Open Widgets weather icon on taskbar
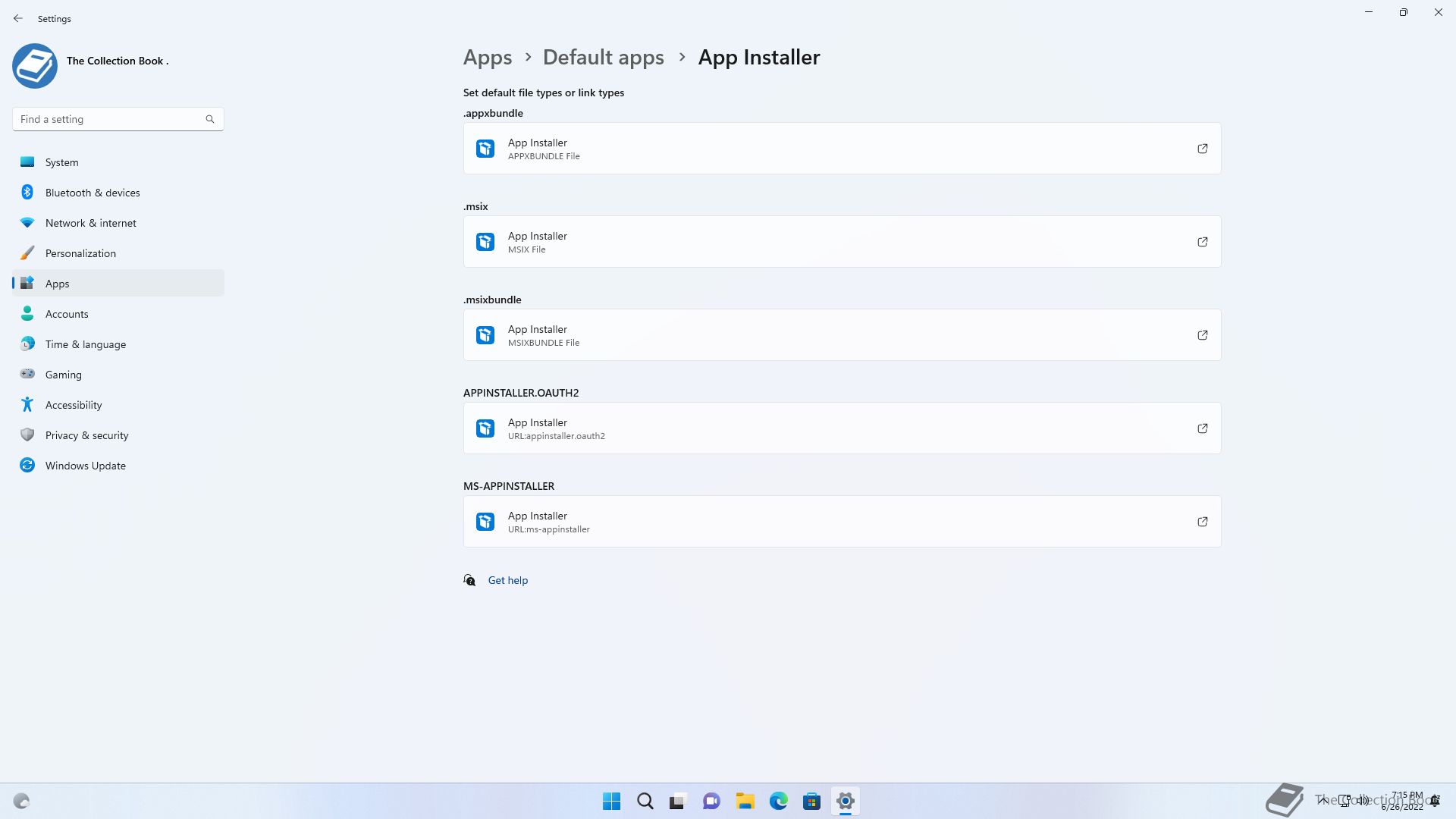Image resolution: width=1456 pixels, height=819 pixels. pyautogui.click(x=21, y=801)
